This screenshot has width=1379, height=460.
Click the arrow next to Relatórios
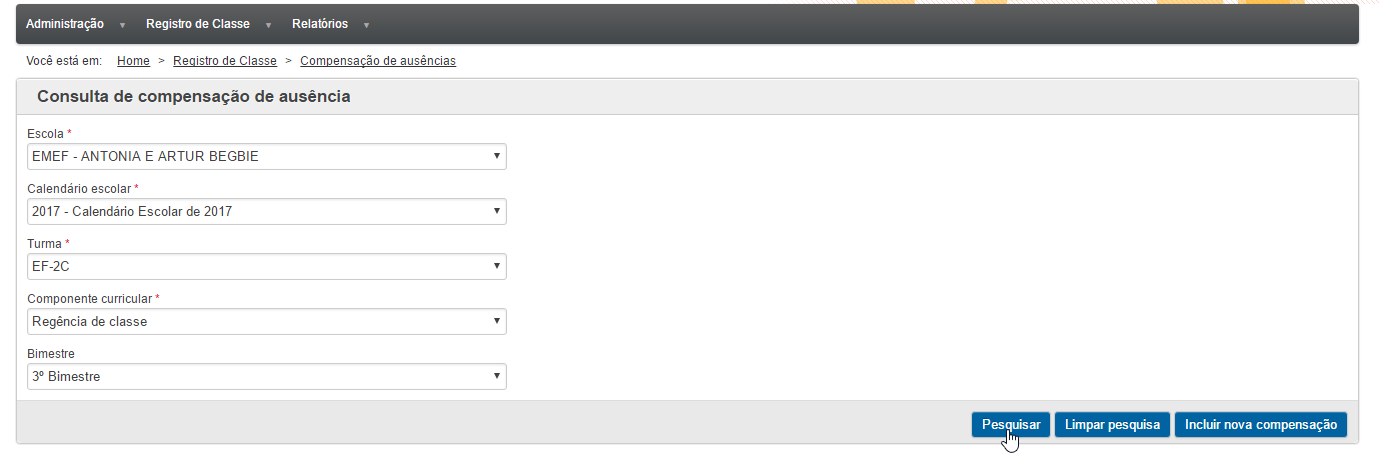click(366, 25)
